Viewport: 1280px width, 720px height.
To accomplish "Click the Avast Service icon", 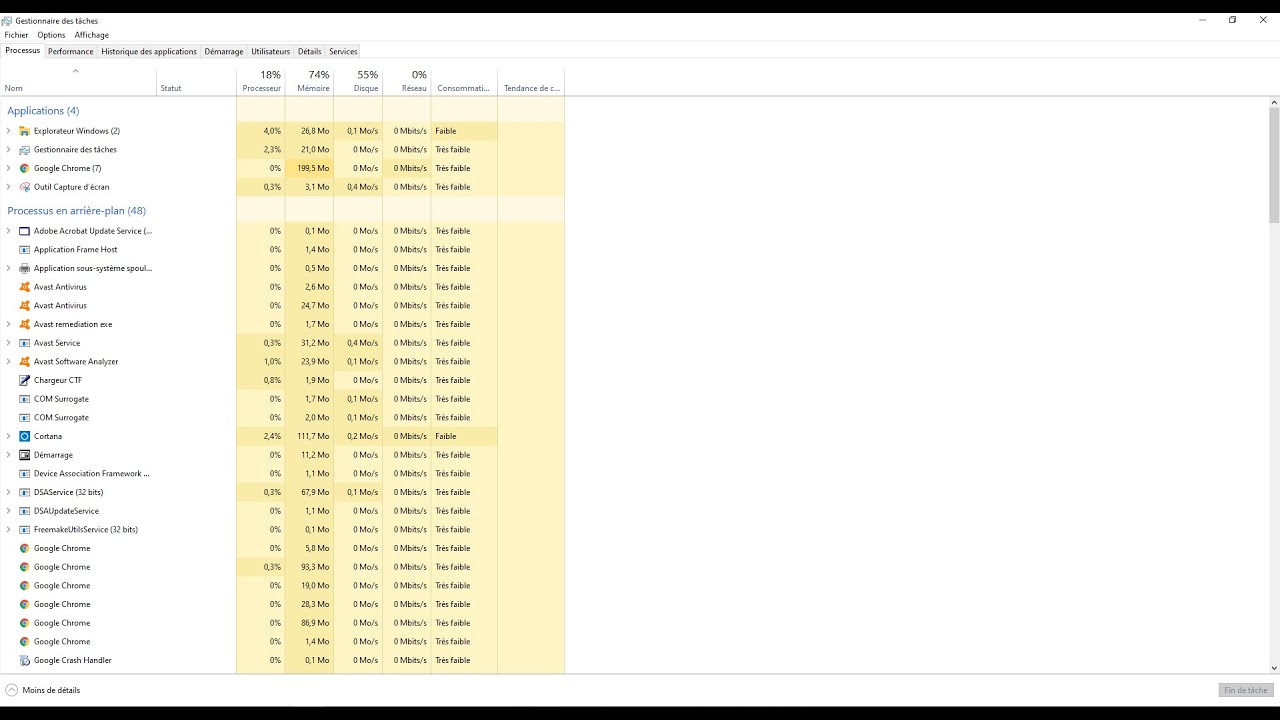I will tap(25, 343).
